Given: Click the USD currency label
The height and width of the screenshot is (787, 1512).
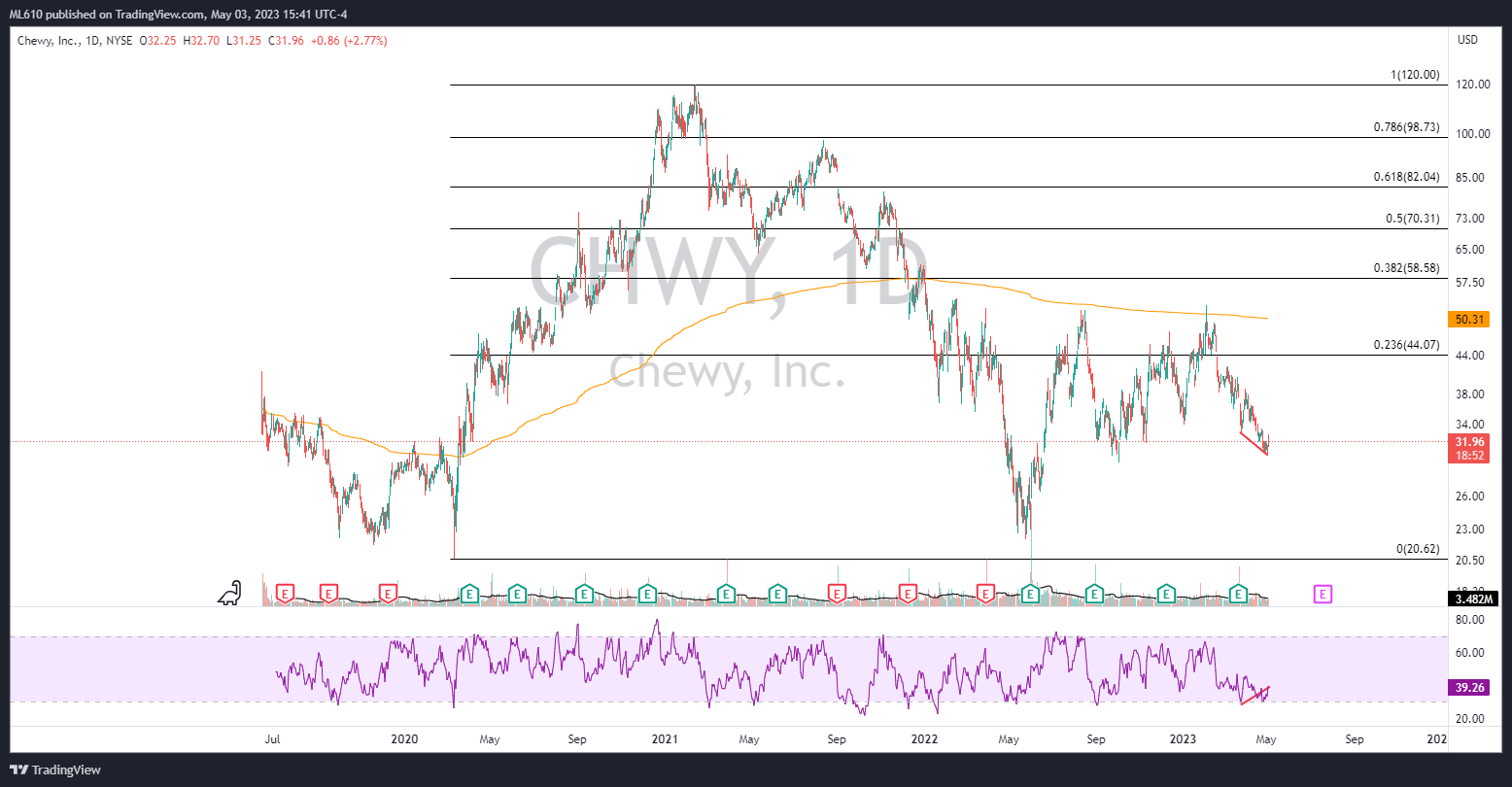Looking at the screenshot, I should (x=1468, y=40).
